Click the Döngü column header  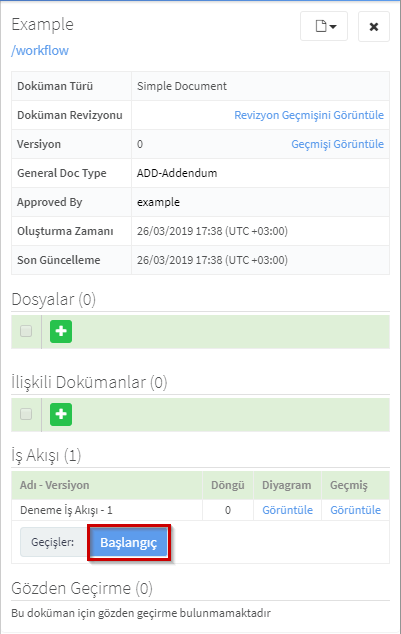click(228, 485)
